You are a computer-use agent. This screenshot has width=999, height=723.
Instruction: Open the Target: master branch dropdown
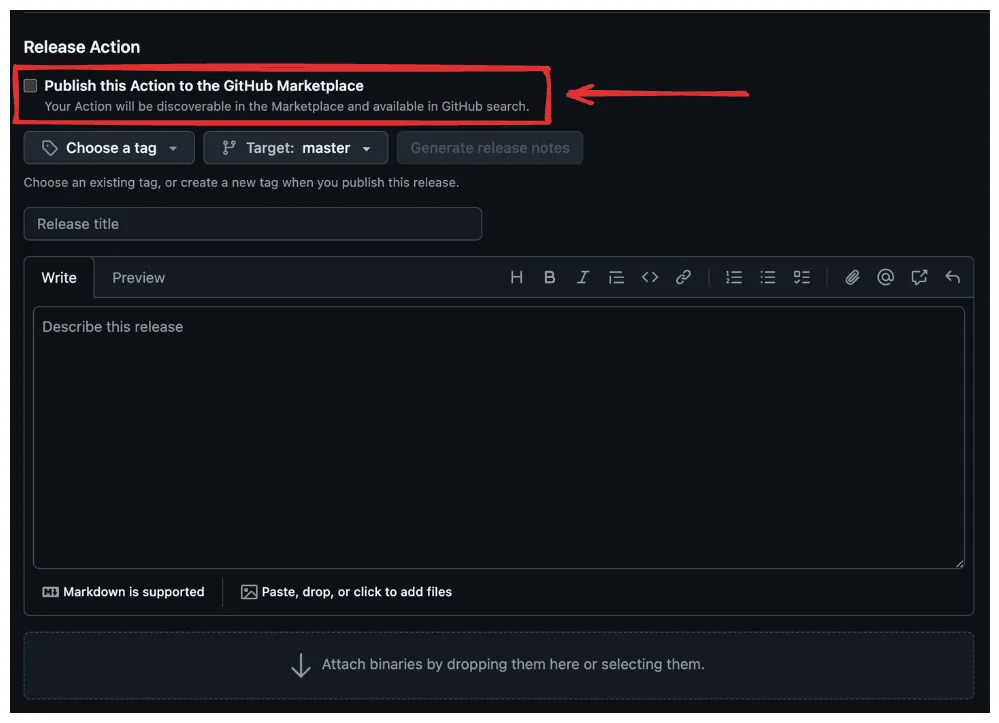pos(296,148)
